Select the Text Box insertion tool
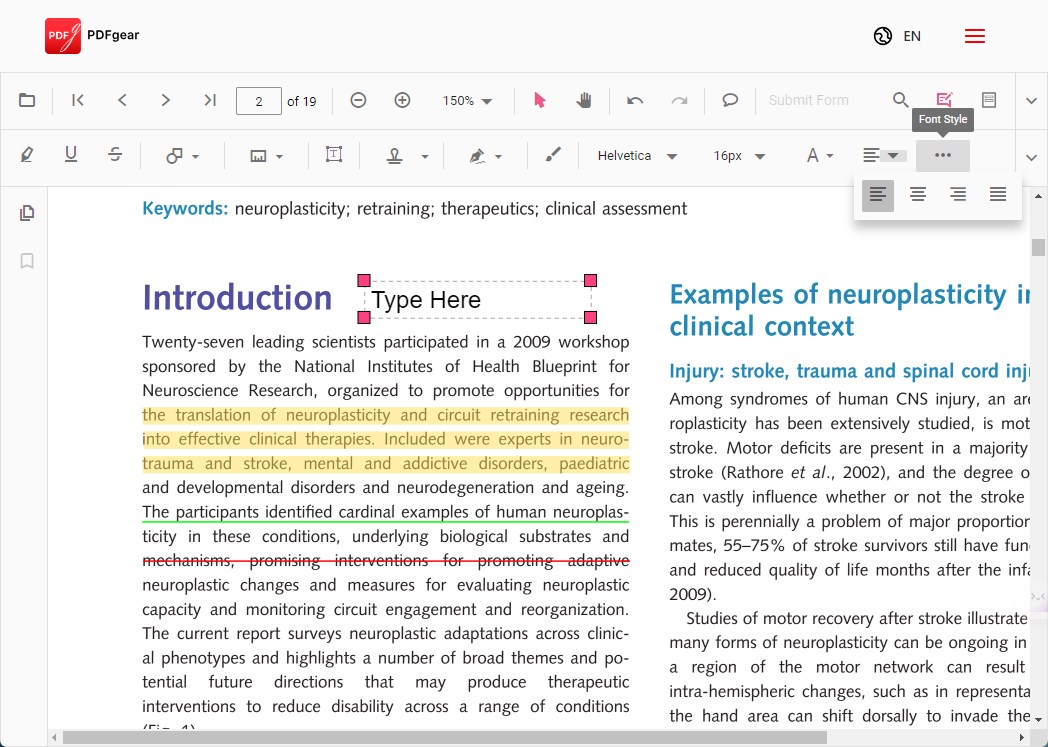1048x747 pixels. tap(333, 154)
